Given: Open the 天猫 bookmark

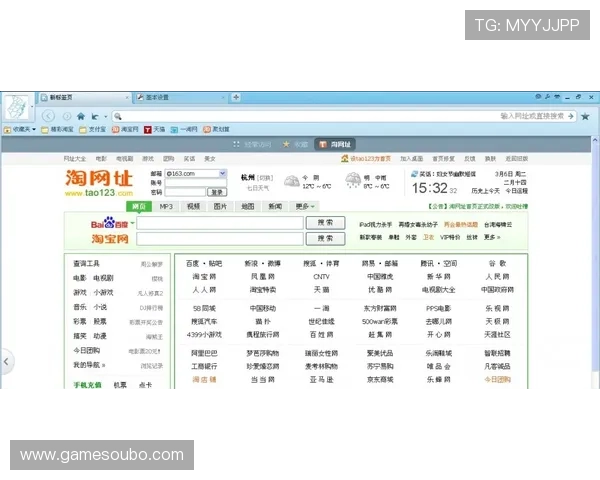Looking at the screenshot, I should (x=154, y=129).
